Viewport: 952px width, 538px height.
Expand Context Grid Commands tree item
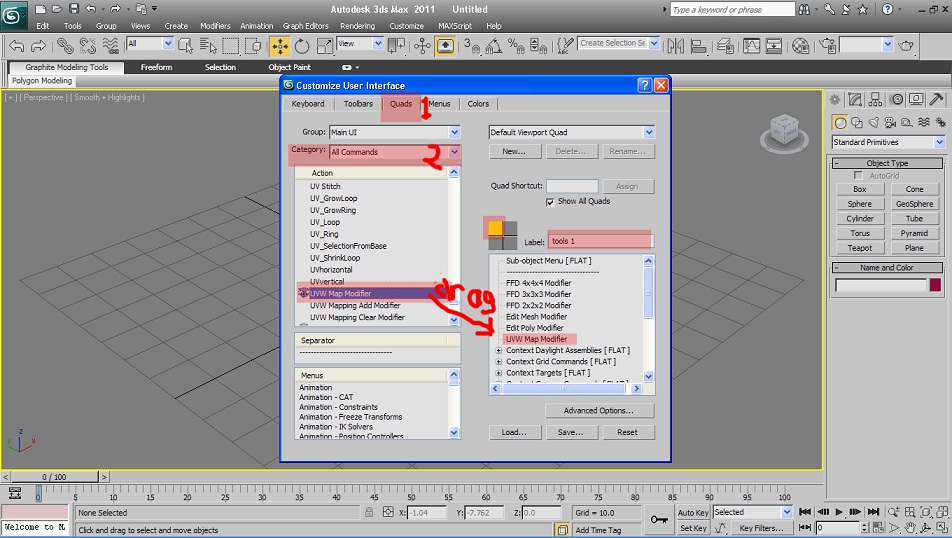coord(498,362)
